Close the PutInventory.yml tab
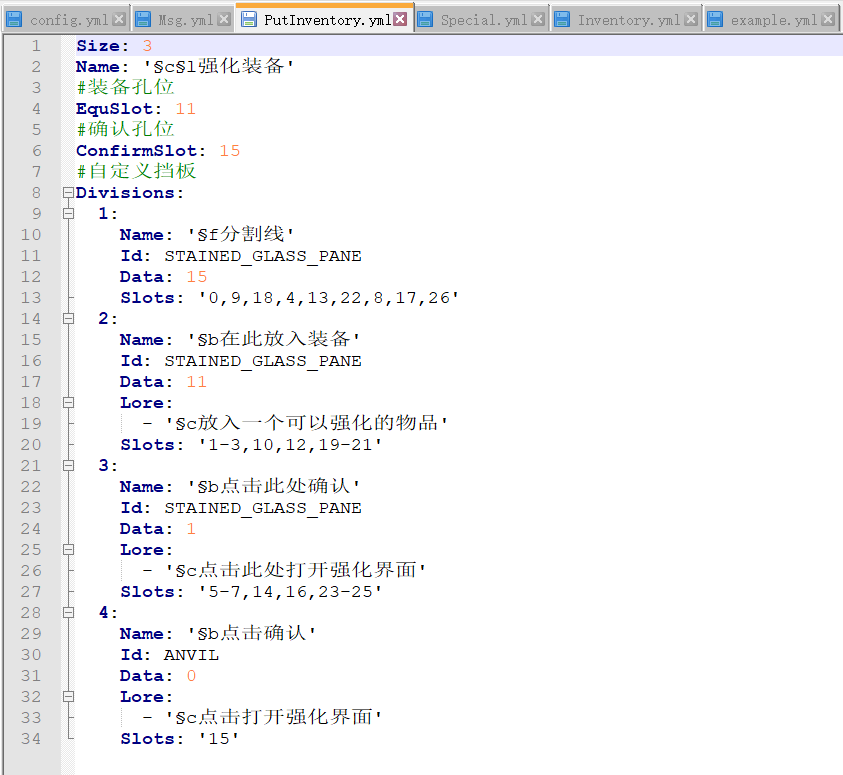 400,19
